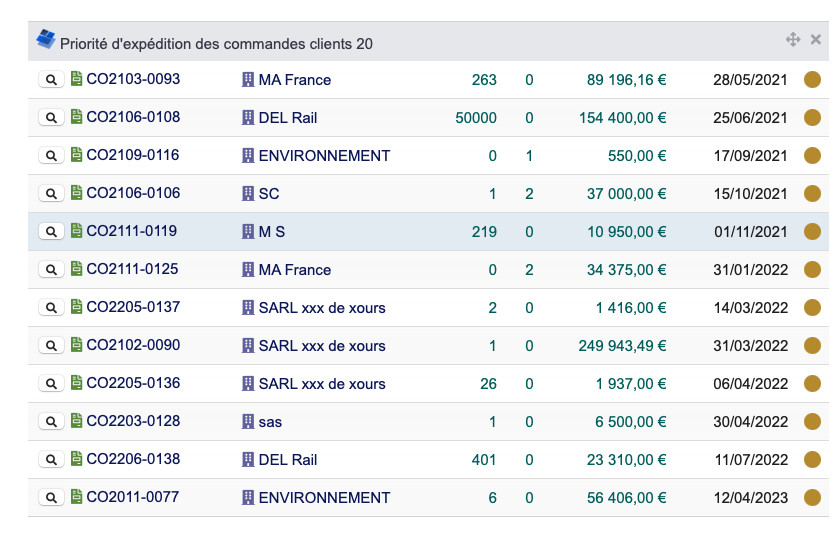Click the status dot for the 28/05/2021 order
Viewport: 840px width, 539px height.
point(812,80)
